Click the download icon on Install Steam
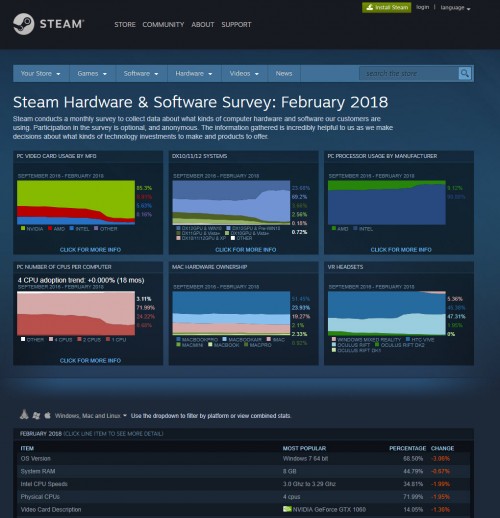The height and width of the screenshot is (518, 500). (369, 7)
